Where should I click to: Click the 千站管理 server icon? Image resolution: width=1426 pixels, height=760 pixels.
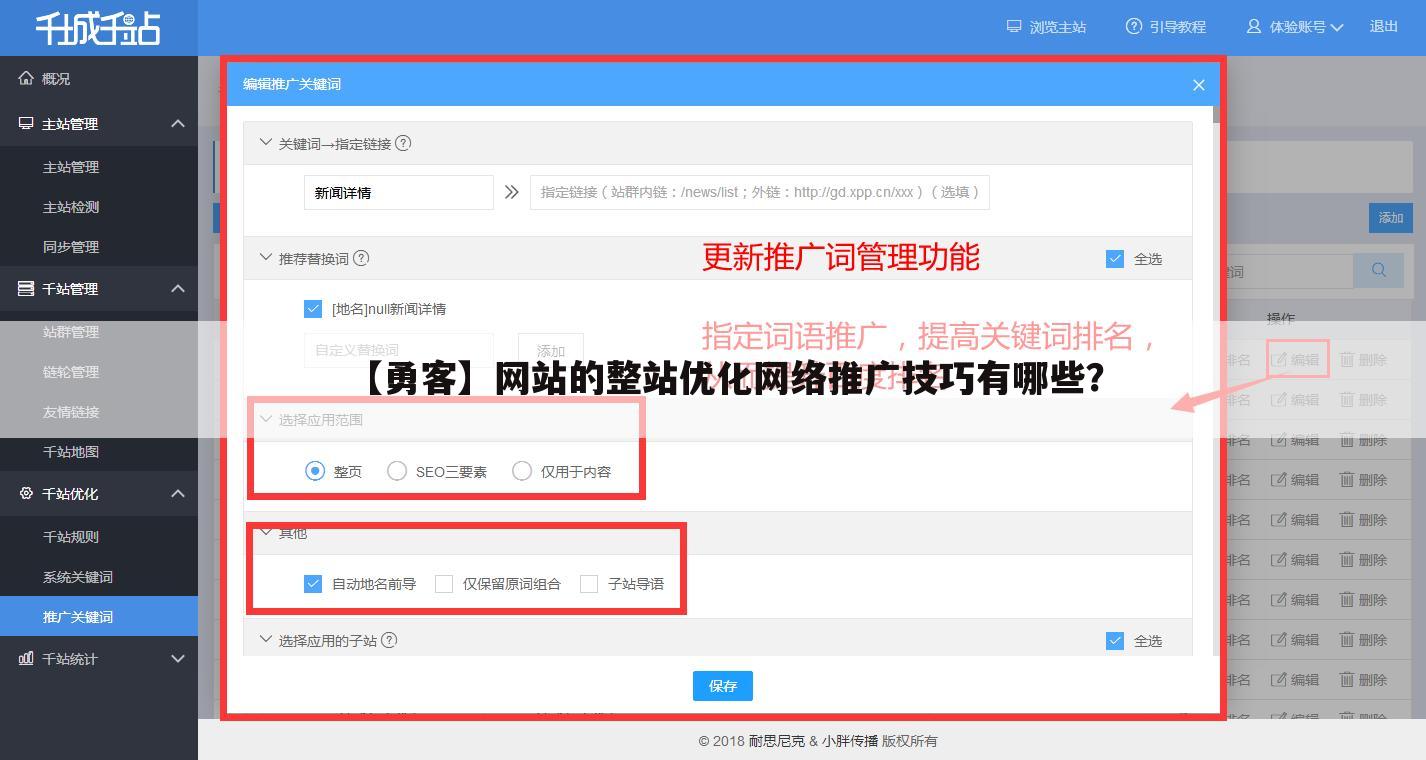click(x=26, y=288)
